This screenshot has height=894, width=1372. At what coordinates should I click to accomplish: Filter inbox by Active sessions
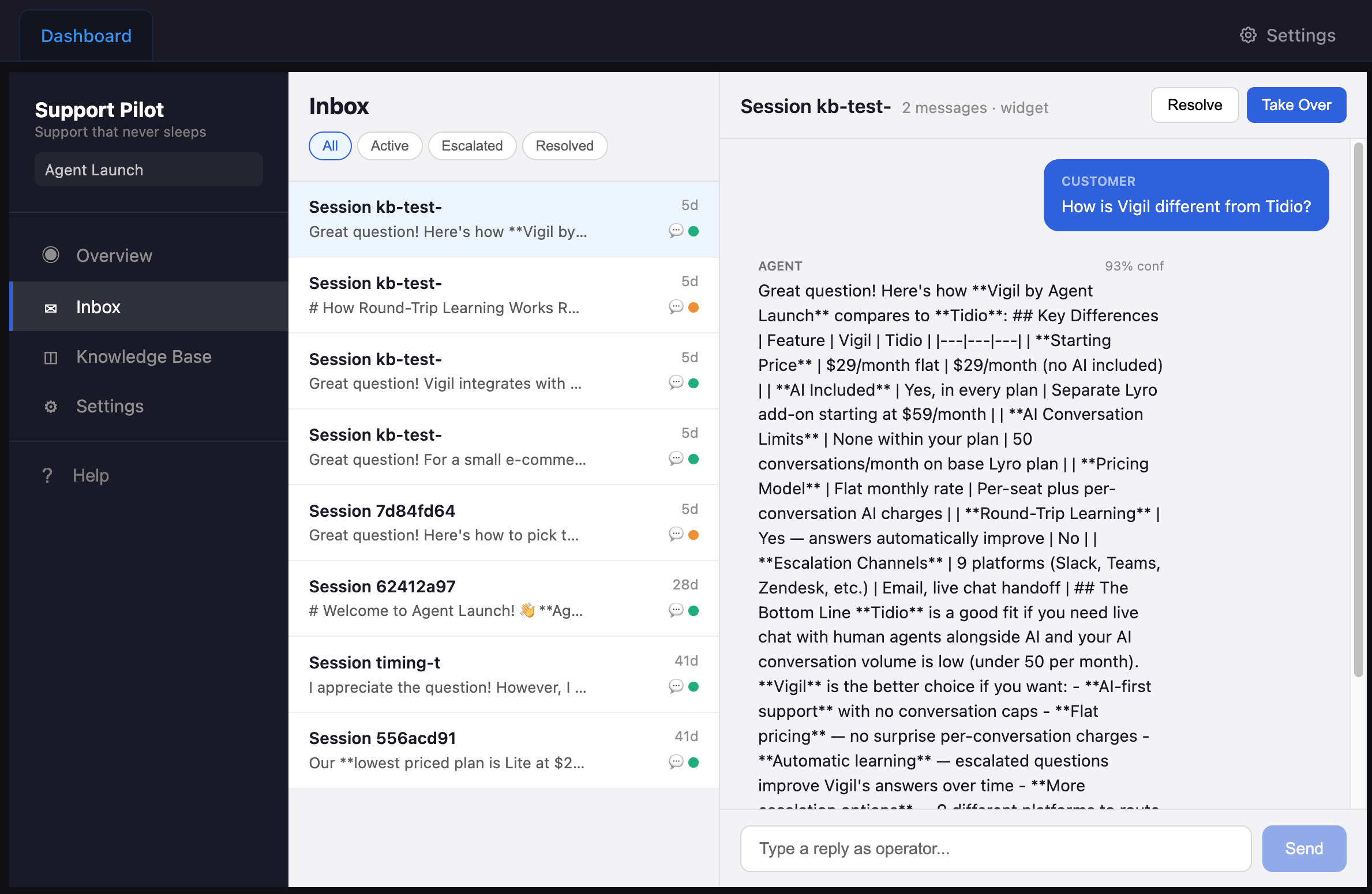tap(389, 146)
